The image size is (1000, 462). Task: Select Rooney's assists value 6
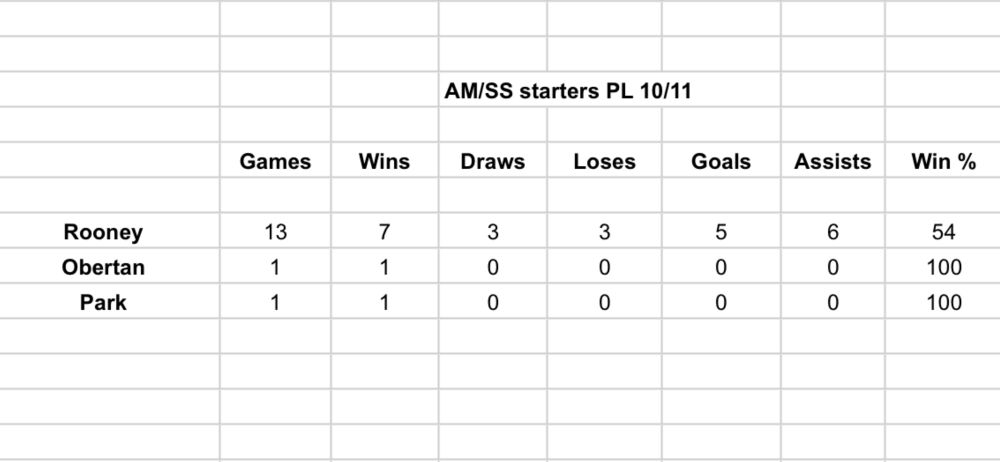832,231
